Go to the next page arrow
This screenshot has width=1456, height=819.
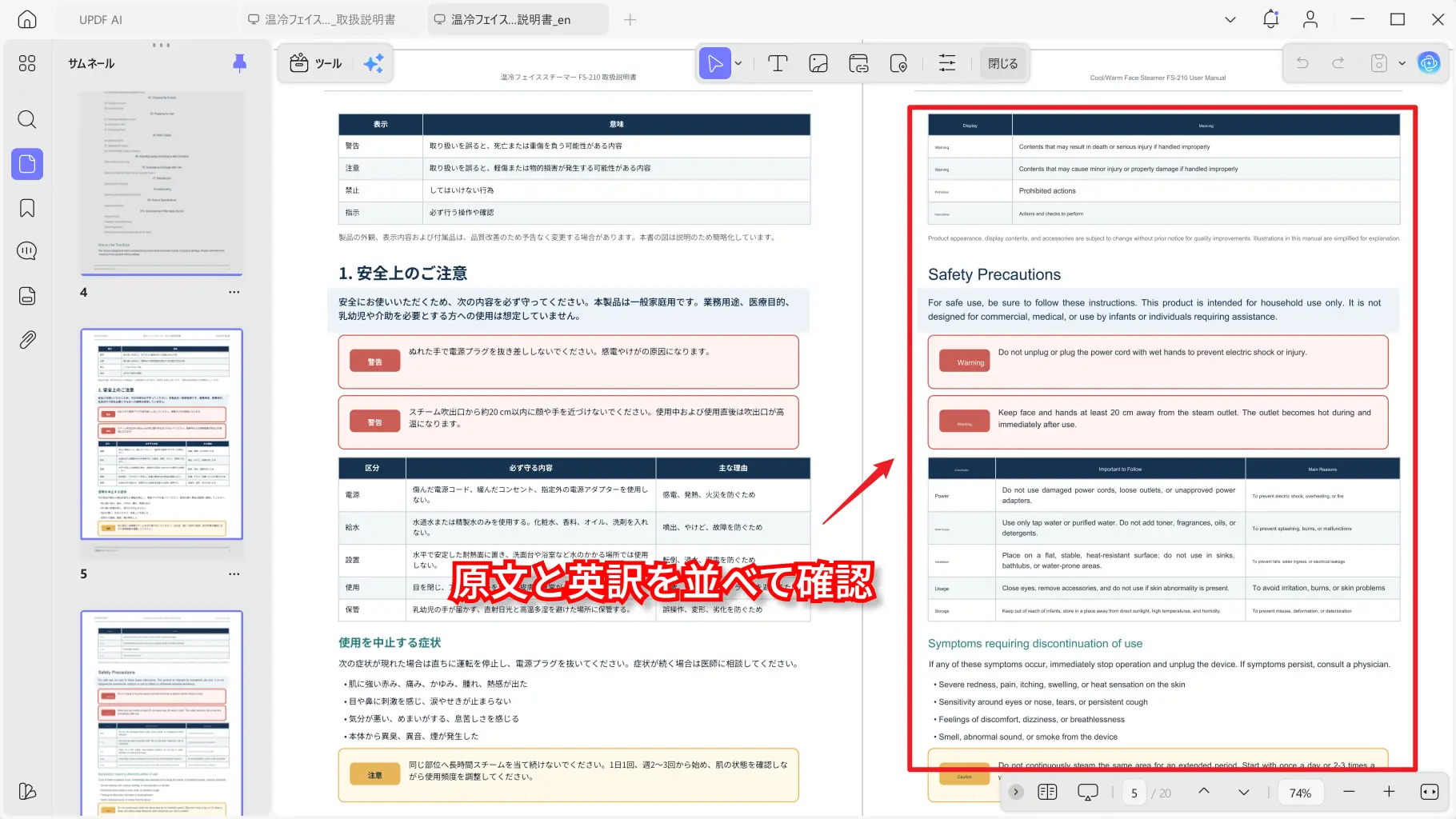(x=1243, y=792)
